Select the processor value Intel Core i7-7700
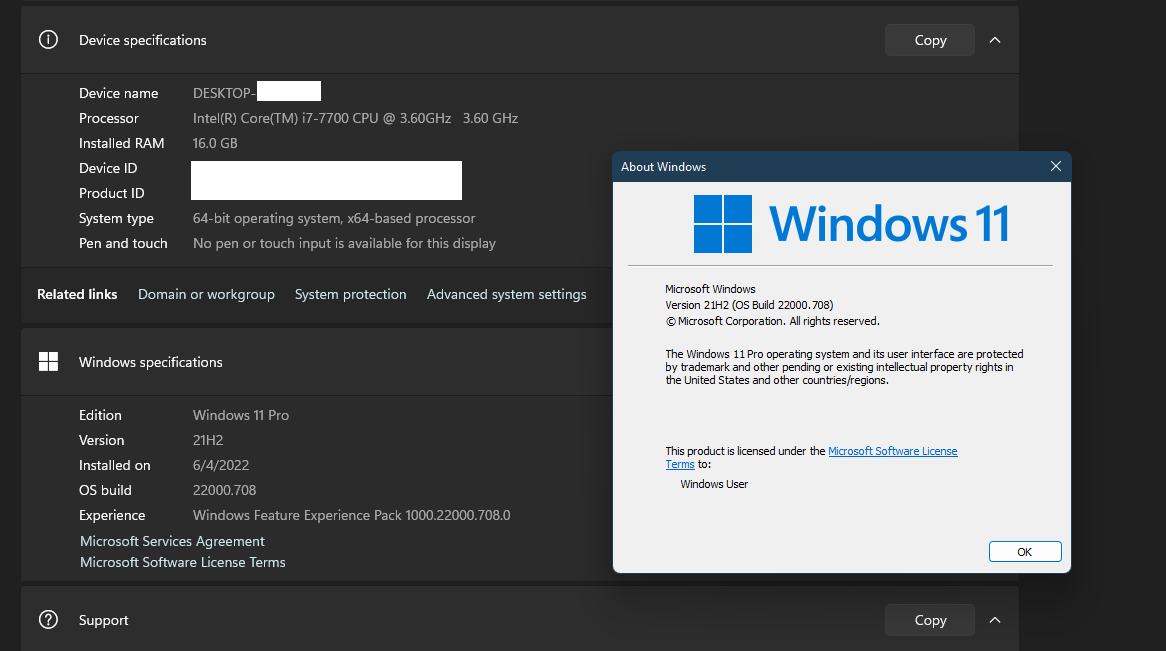 click(355, 118)
